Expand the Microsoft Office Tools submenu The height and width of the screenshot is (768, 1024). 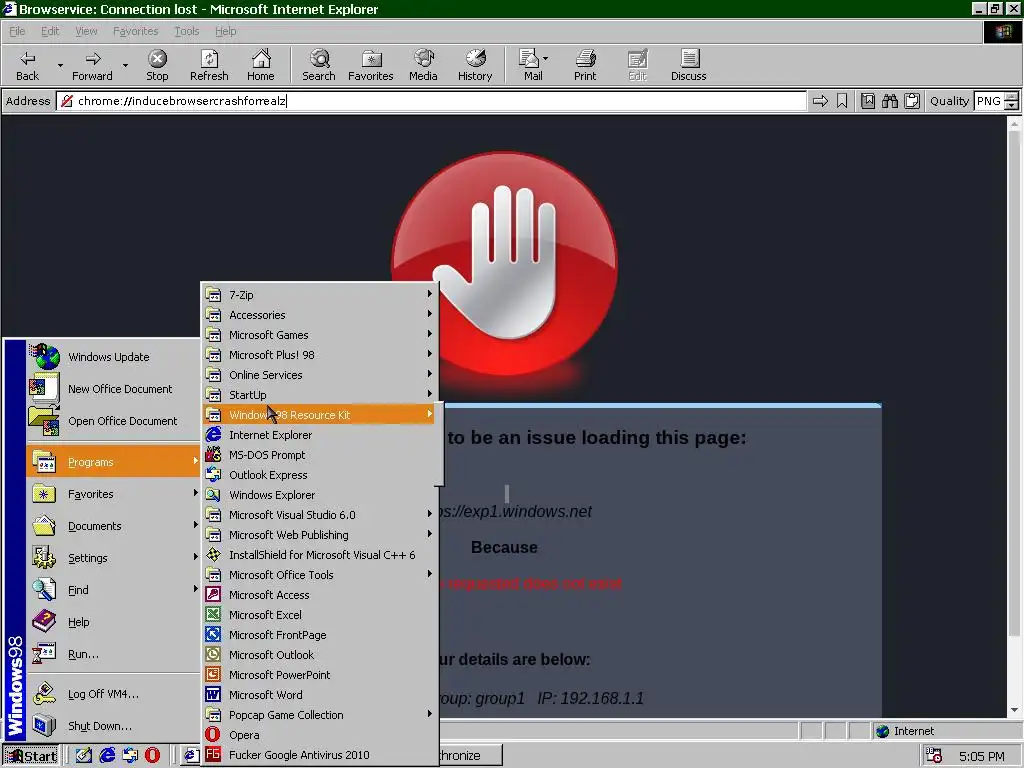click(x=319, y=575)
